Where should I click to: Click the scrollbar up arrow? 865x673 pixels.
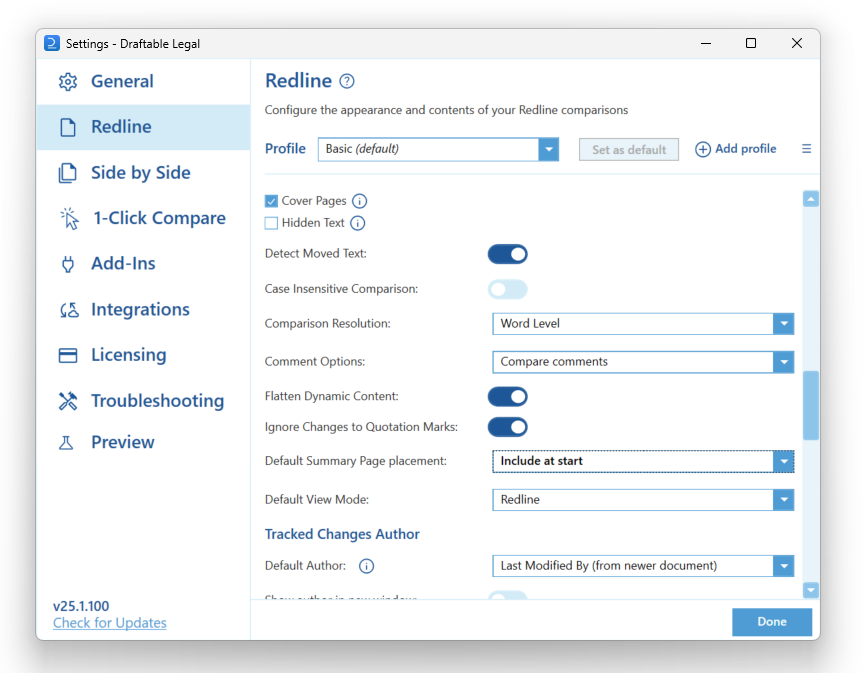(x=810, y=199)
